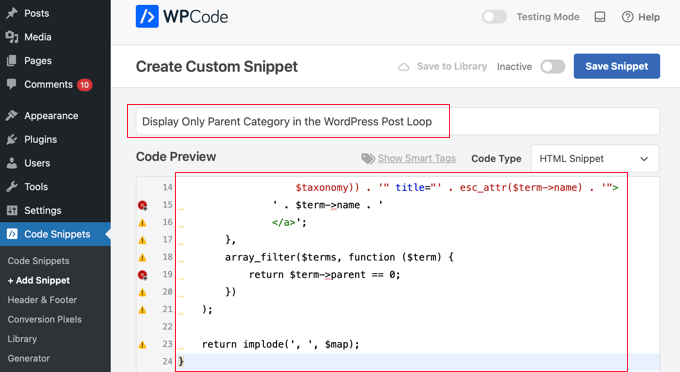Click the warning icon on line 18
The height and width of the screenshot is (372, 680).
(142, 258)
